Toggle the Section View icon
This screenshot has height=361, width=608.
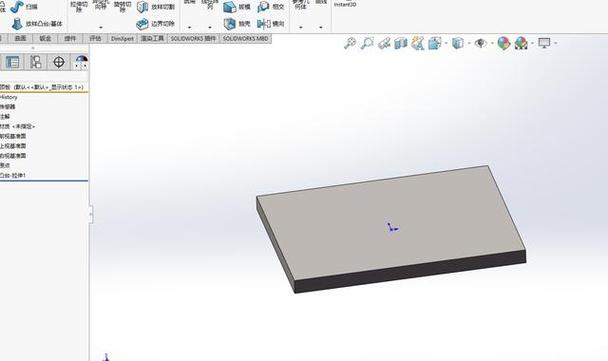tap(401, 43)
